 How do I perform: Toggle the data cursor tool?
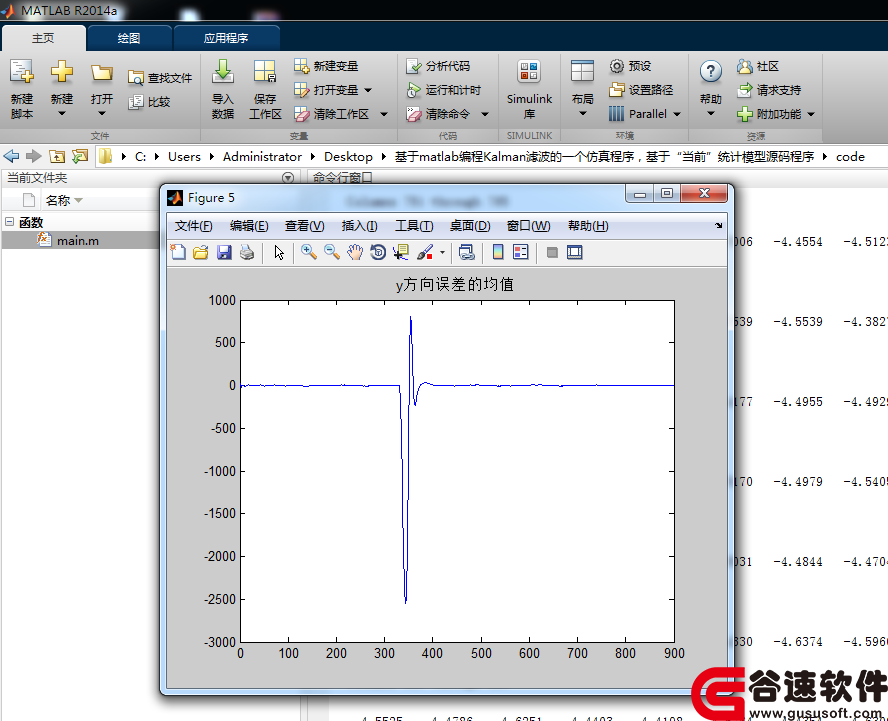(x=401, y=252)
